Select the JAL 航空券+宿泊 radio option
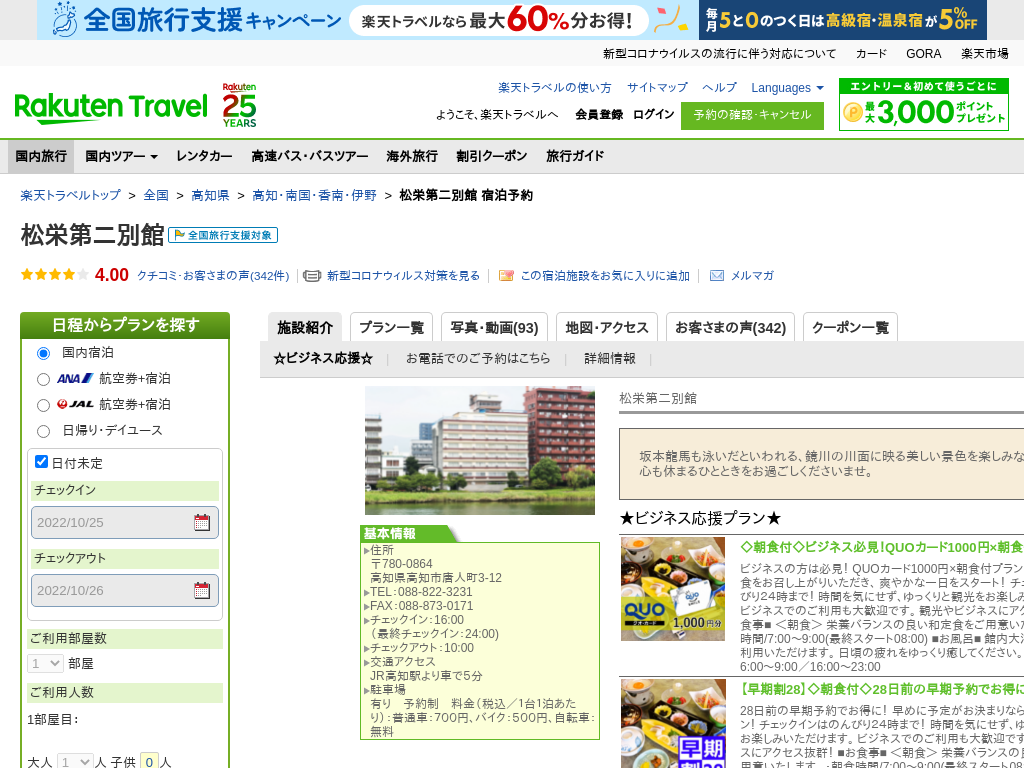The height and width of the screenshot is (768, 1024). tap(43, 406)
